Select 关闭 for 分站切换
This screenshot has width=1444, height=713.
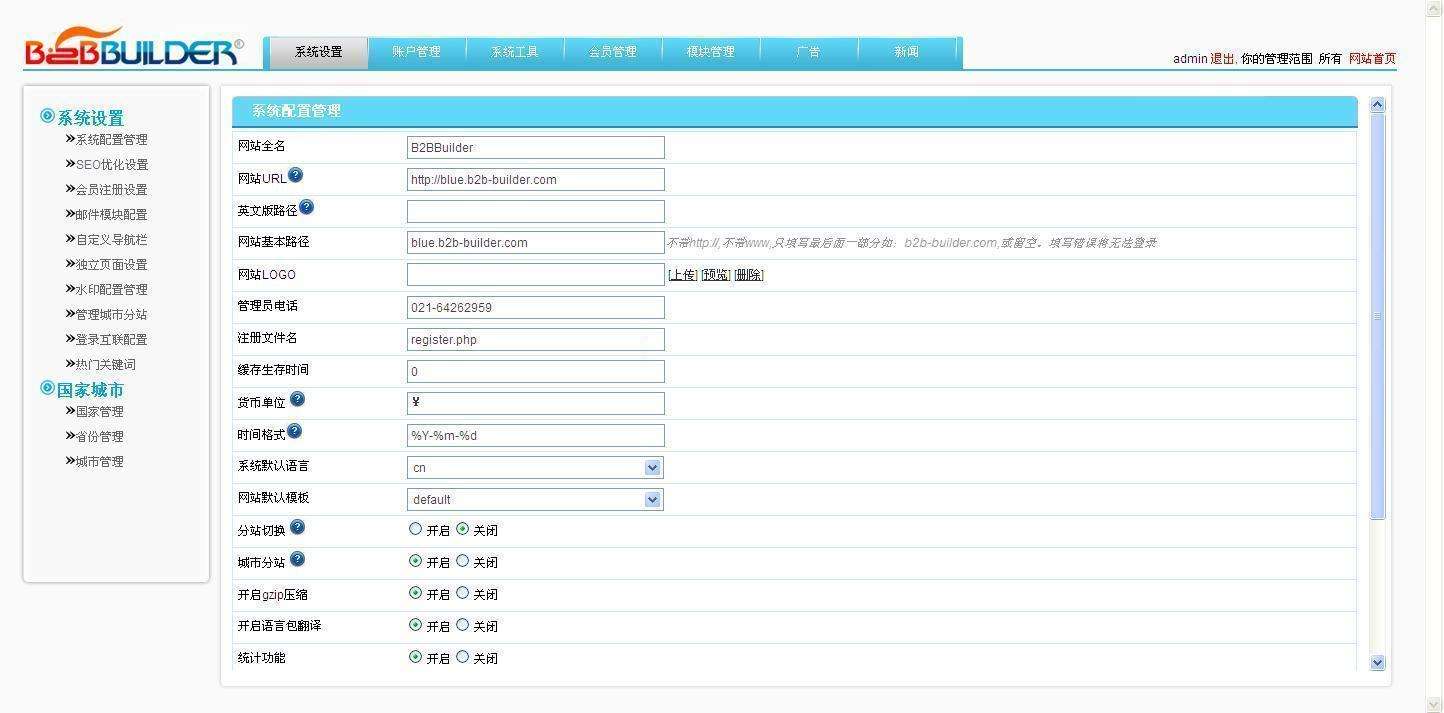[x=462, y=529]
